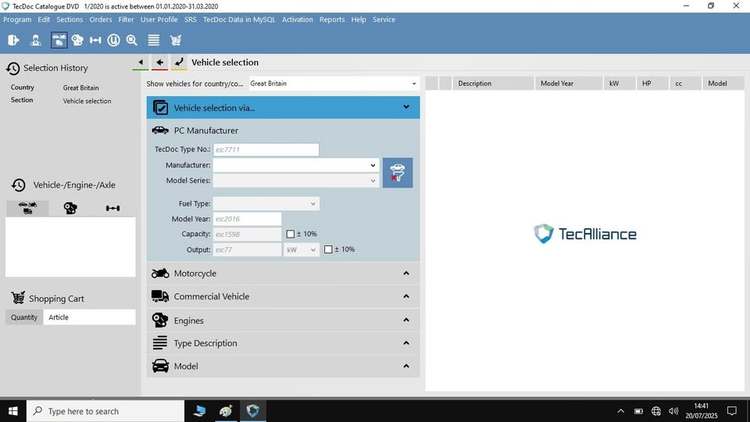
Task: Sort by the Description column header
Action: click(493, 83)
